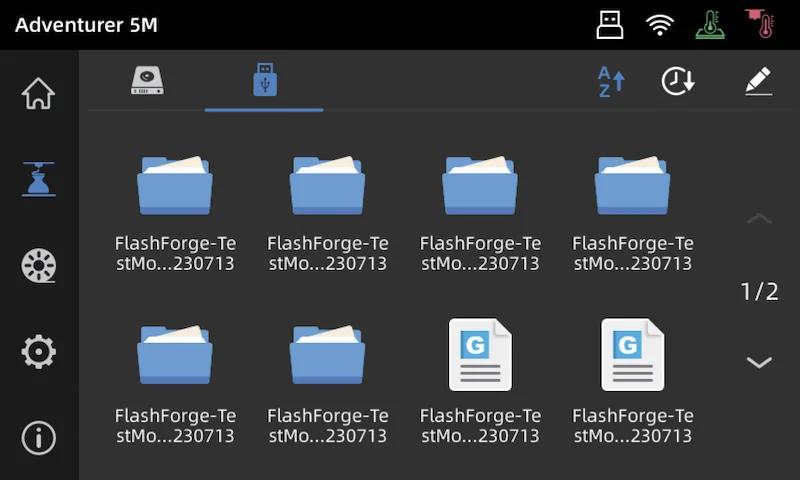The height and width of the screenshot is (480, 800).
Task: Check red extruder temperature icon
Action: pos(760,23)
